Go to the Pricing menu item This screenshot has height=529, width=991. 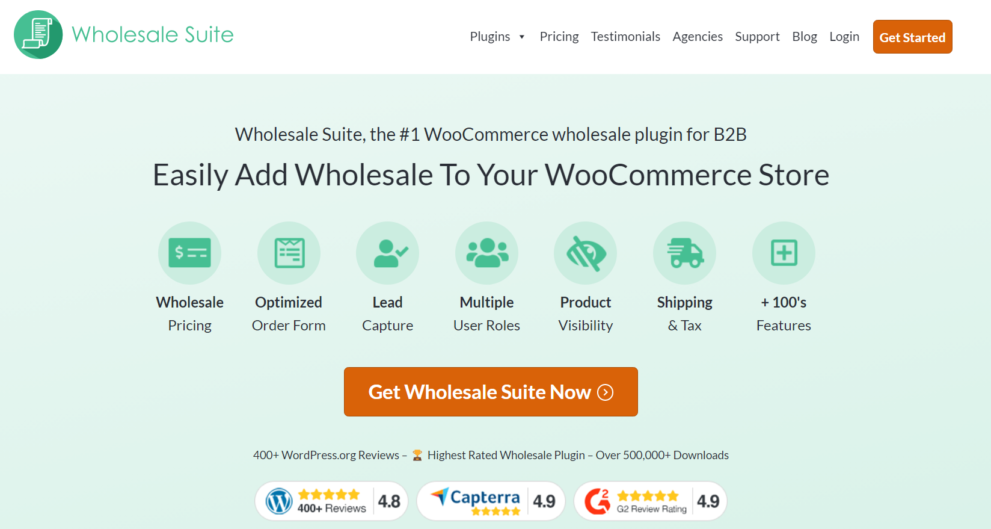(559, 37)
